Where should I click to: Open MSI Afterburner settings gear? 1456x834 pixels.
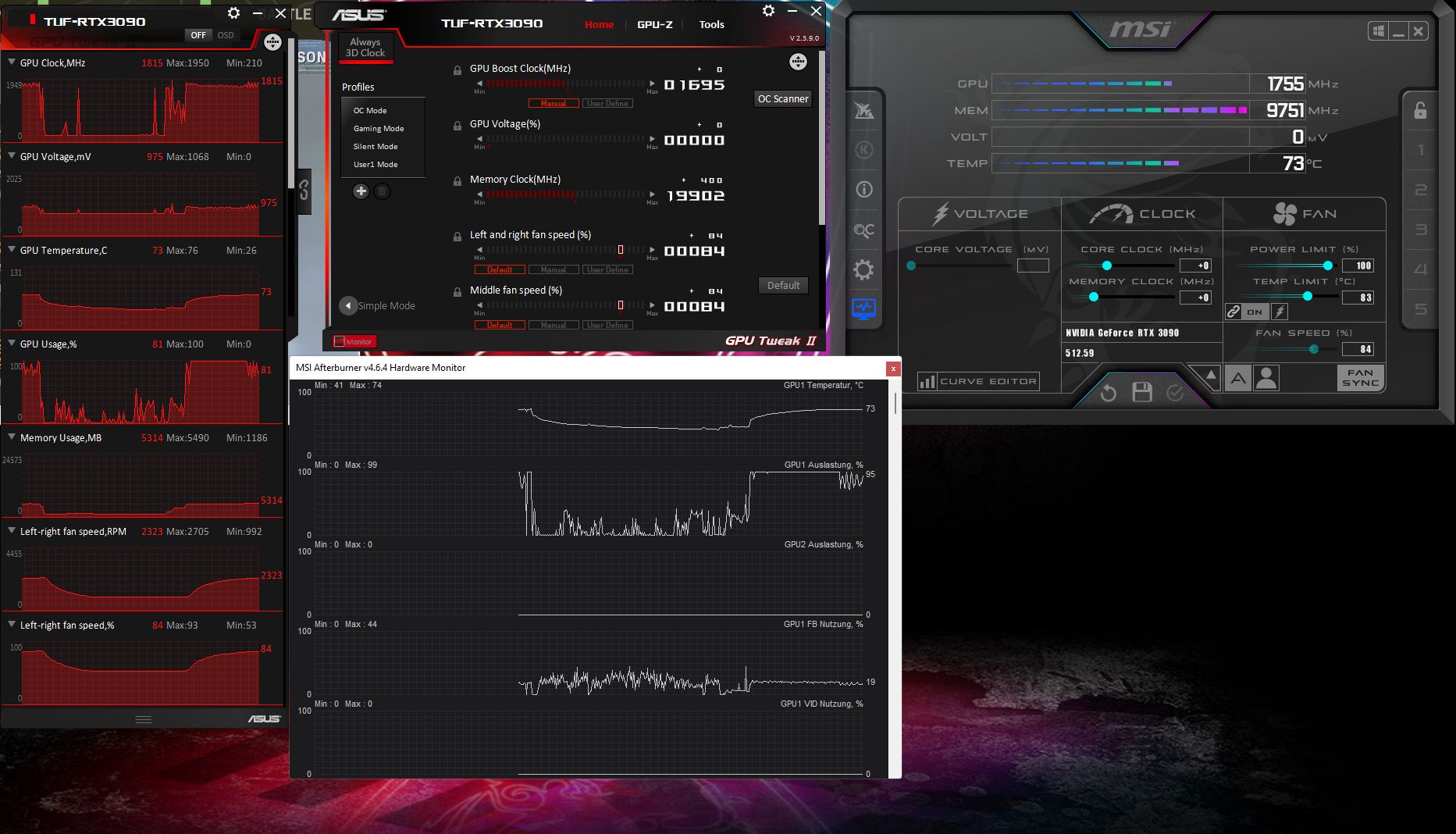863,270
